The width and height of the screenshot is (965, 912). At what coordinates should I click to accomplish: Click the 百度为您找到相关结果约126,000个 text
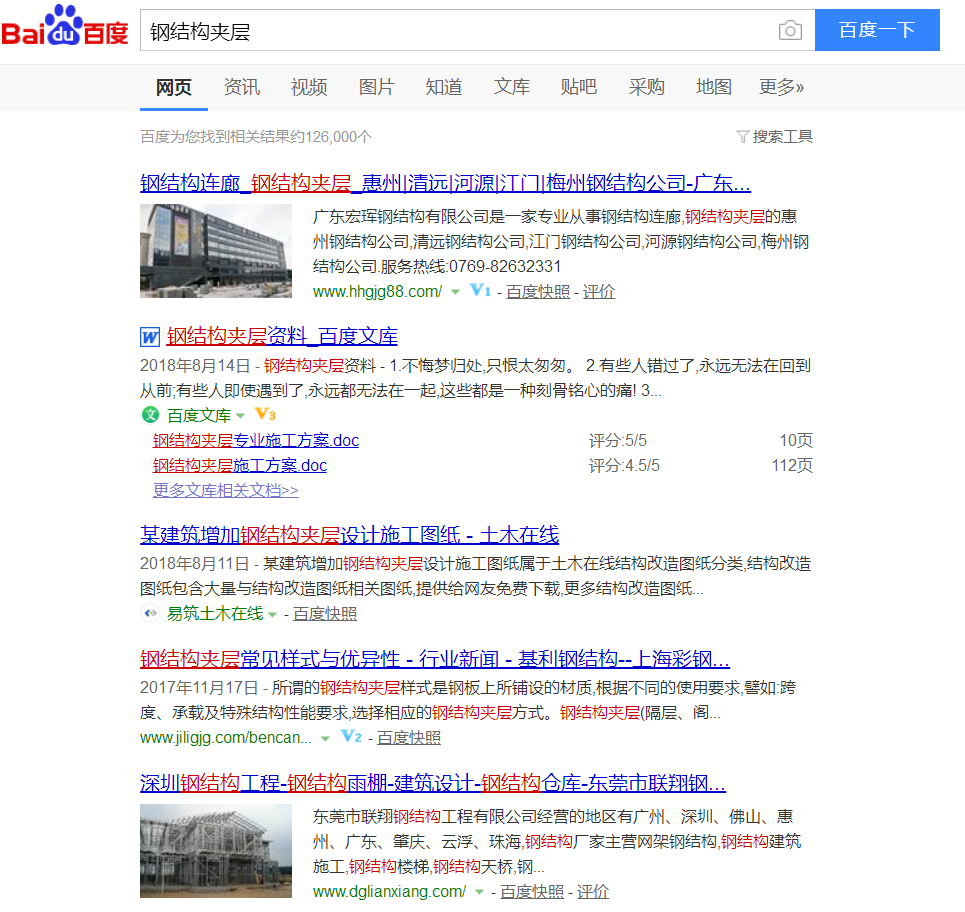256,137
